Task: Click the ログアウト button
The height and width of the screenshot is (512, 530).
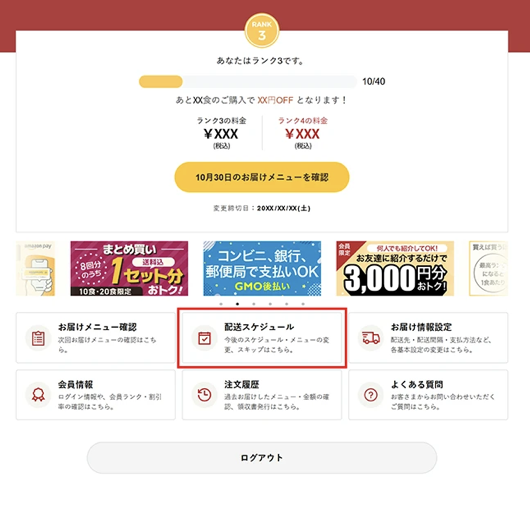Action: pos(262,458)
